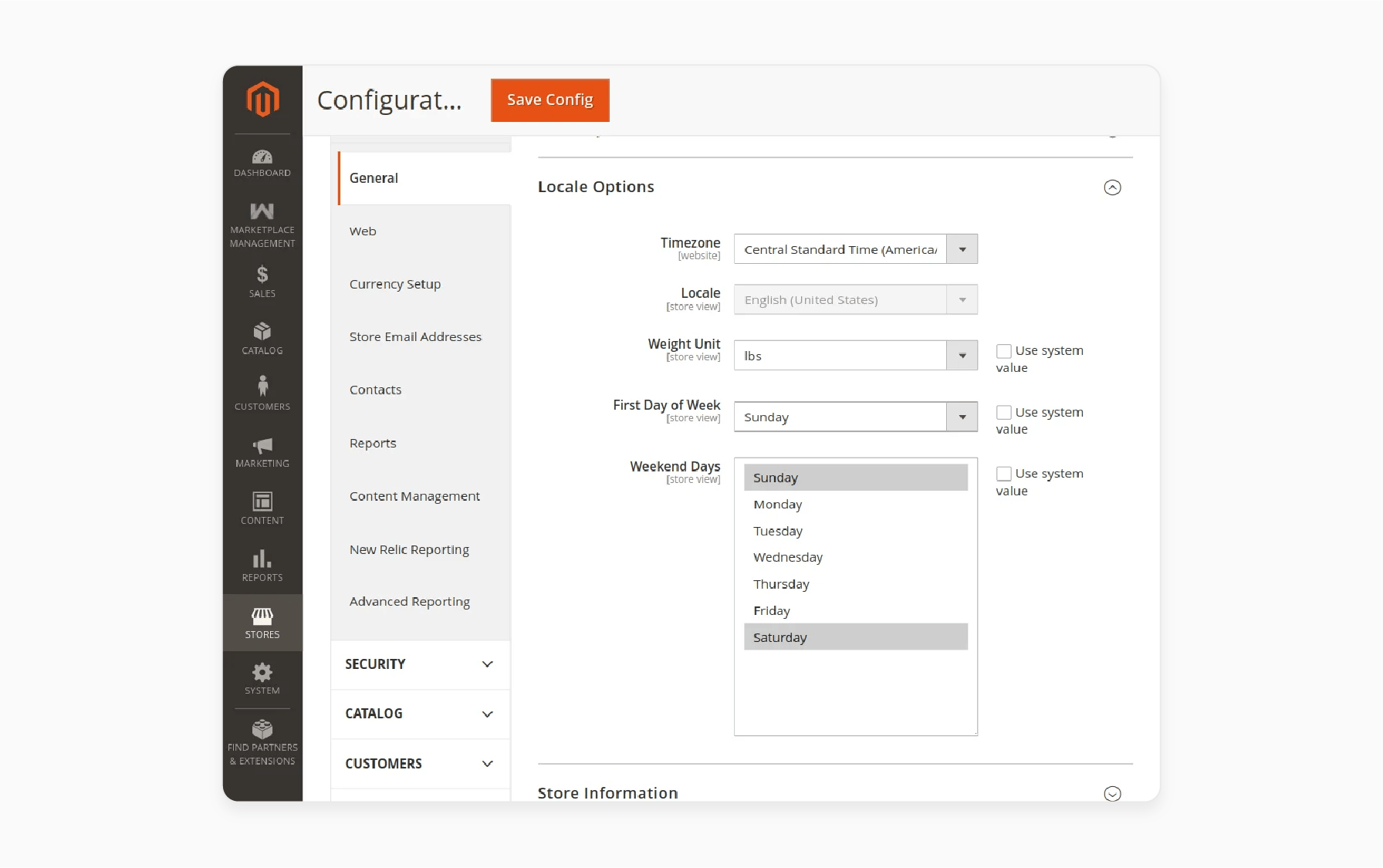This screenshot has width=1383, height=868.
Task: Select Wednesday in Weekend Days list
Action: [856, 557]
